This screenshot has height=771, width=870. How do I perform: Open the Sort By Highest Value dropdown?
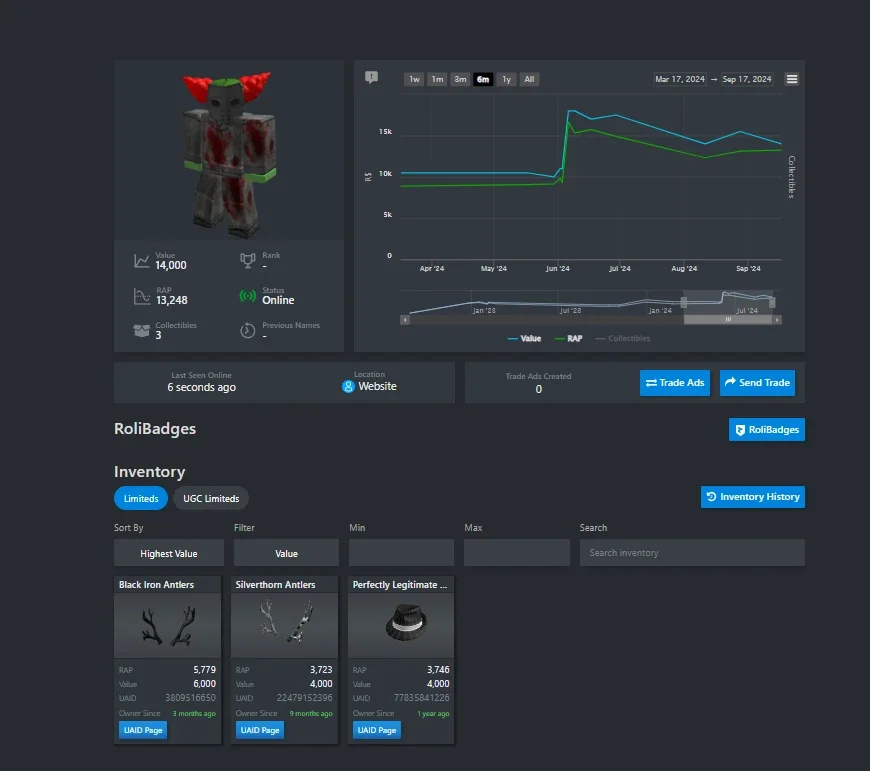169,553
